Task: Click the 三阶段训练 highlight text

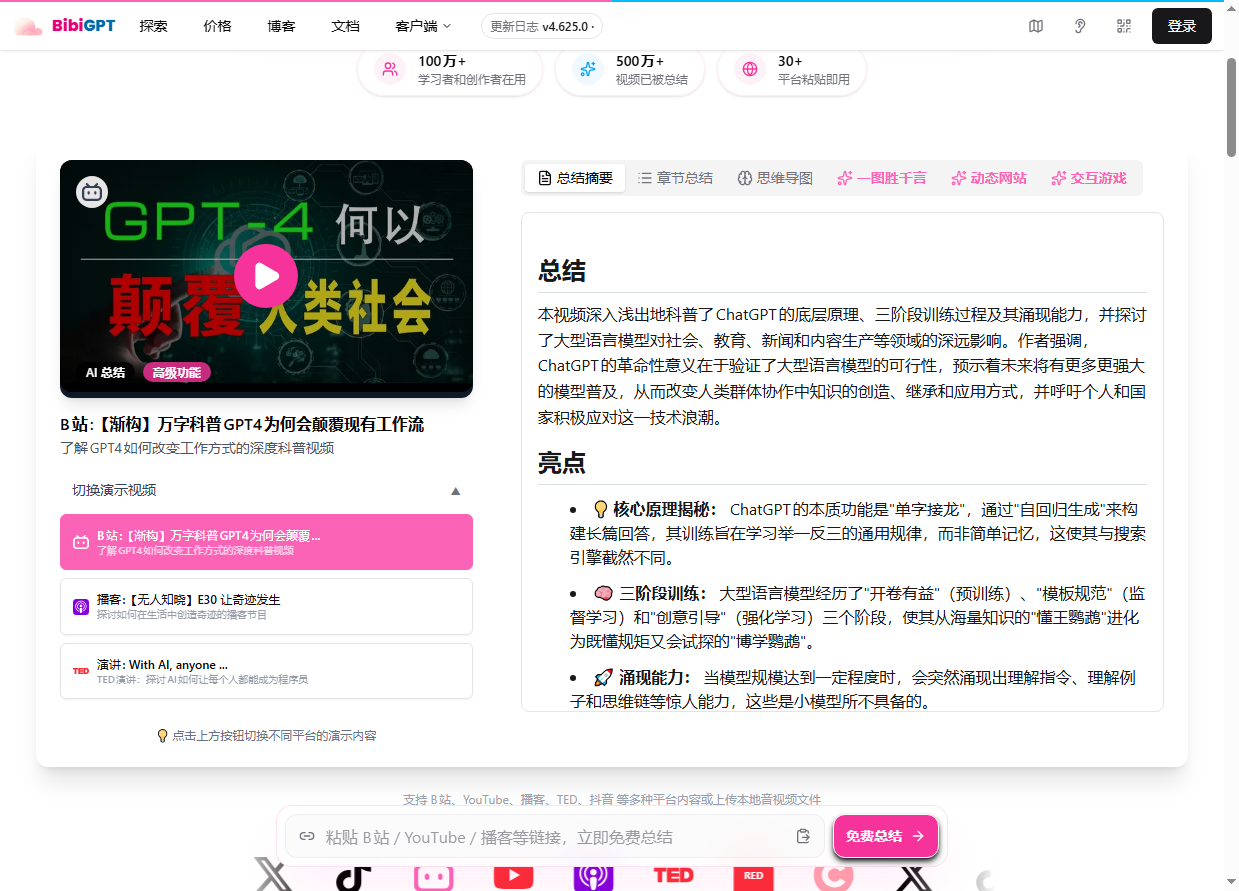Action: (x=663, y=593)
